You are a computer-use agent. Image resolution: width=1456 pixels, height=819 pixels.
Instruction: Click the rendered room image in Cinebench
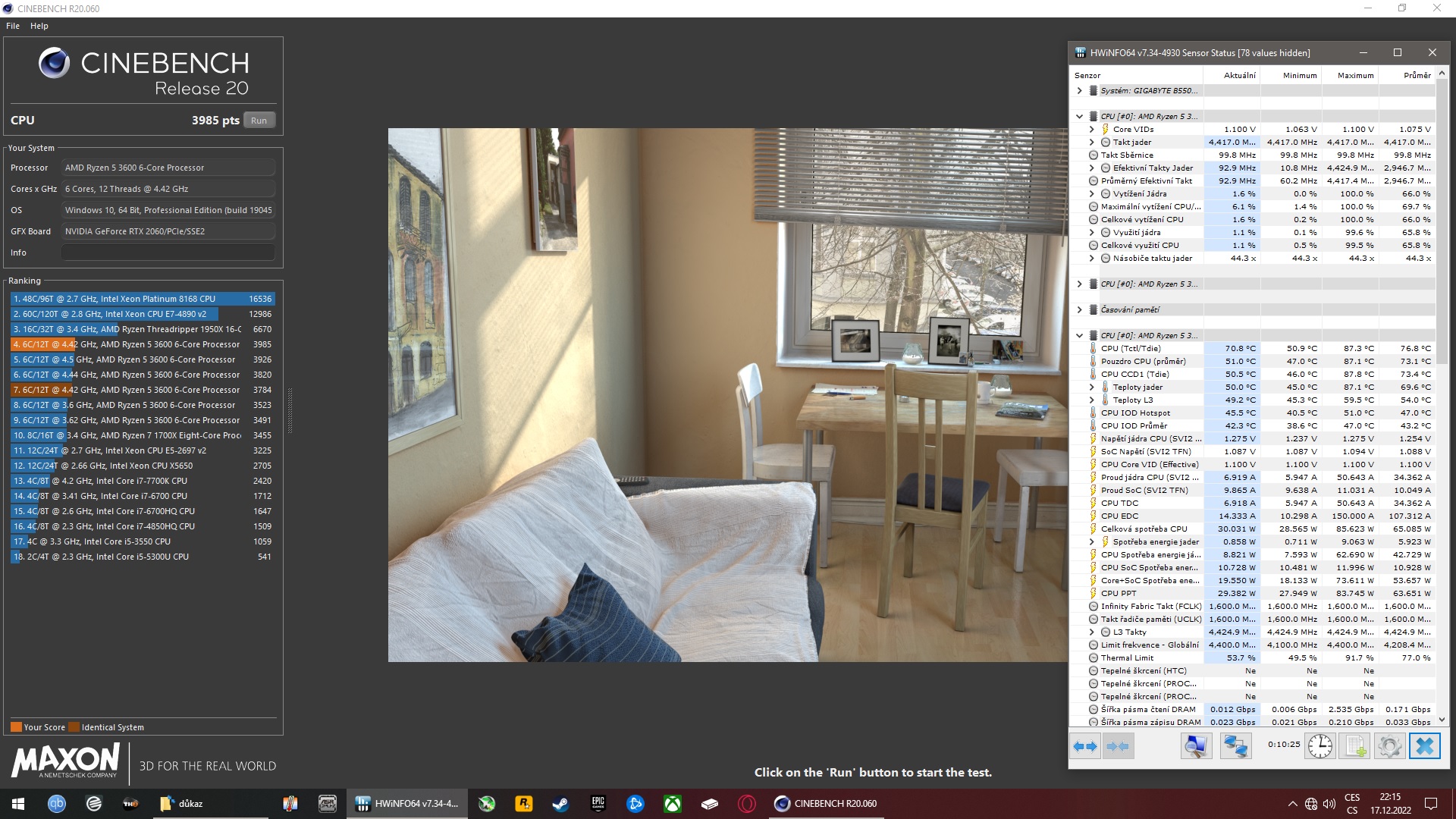click(728, 395)
